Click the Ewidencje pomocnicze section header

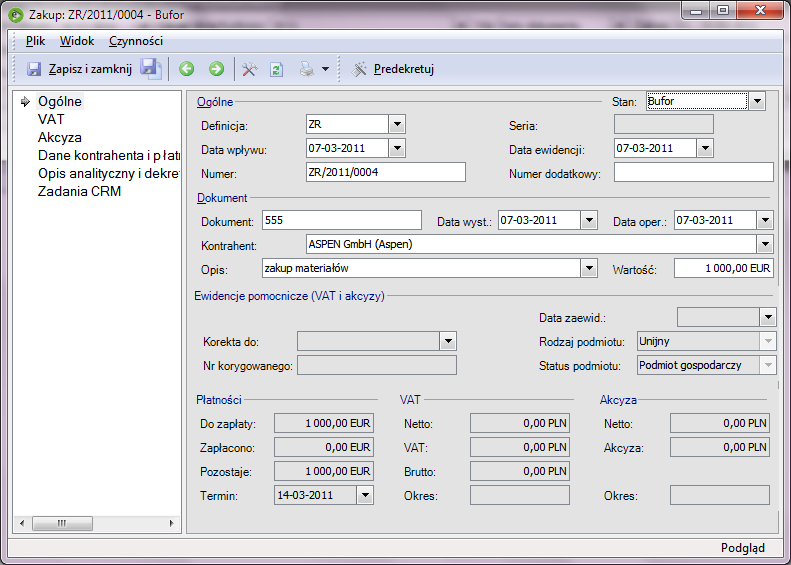[290, 296]
